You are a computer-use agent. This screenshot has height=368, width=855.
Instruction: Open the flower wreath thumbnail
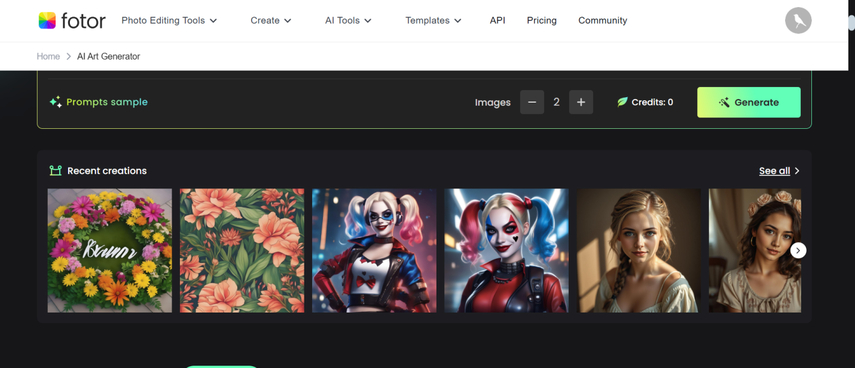point(110,251)
